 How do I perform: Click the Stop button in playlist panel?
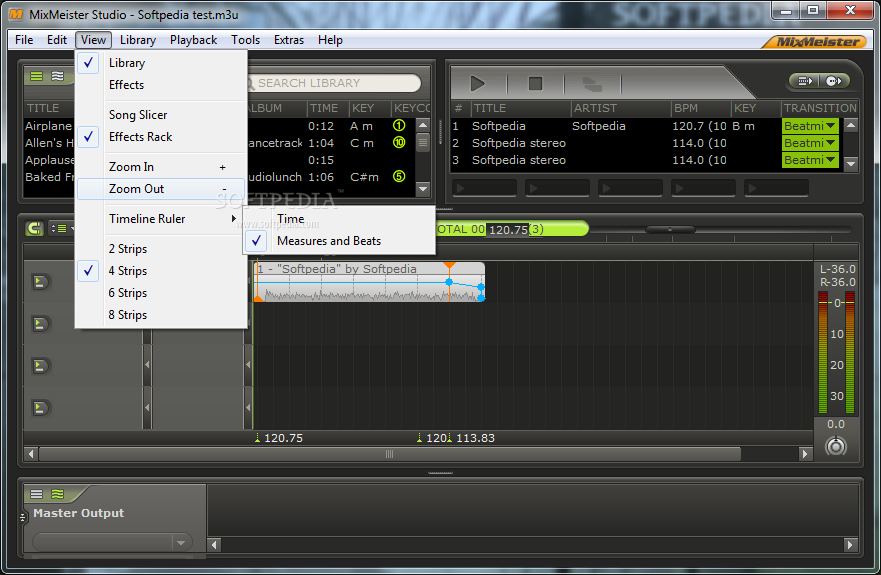tap(535, 84)
